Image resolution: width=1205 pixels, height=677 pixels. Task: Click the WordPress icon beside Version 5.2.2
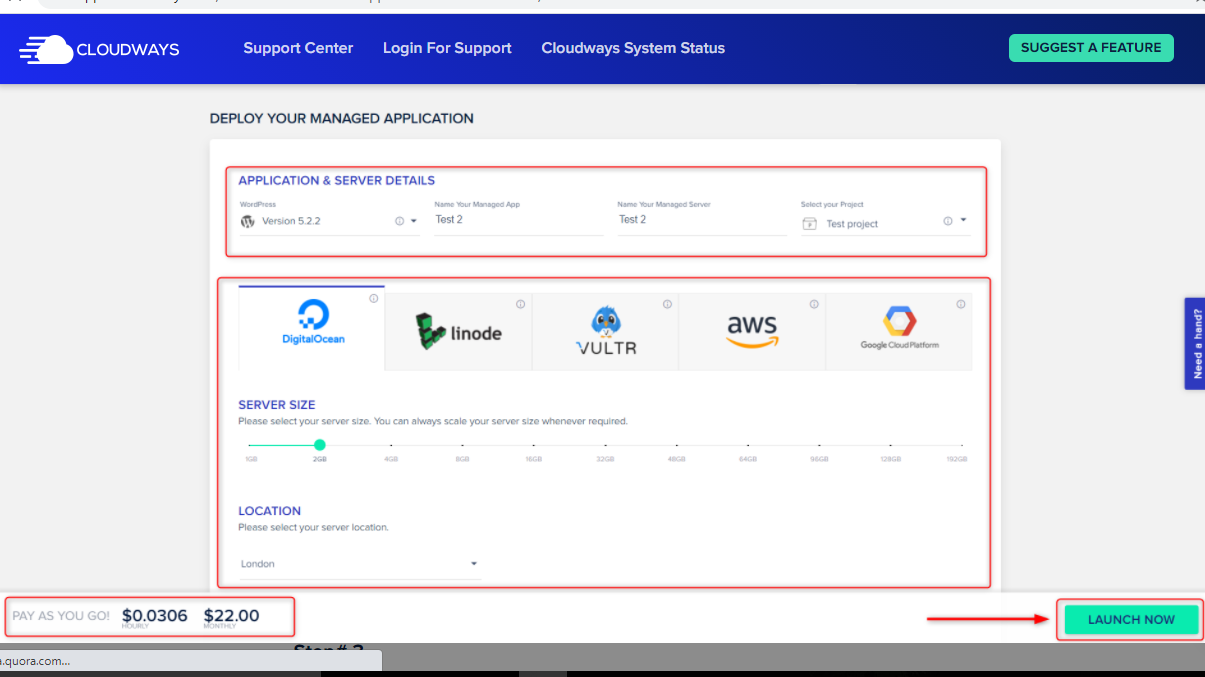pyautogui.click(x=248, y=221)
